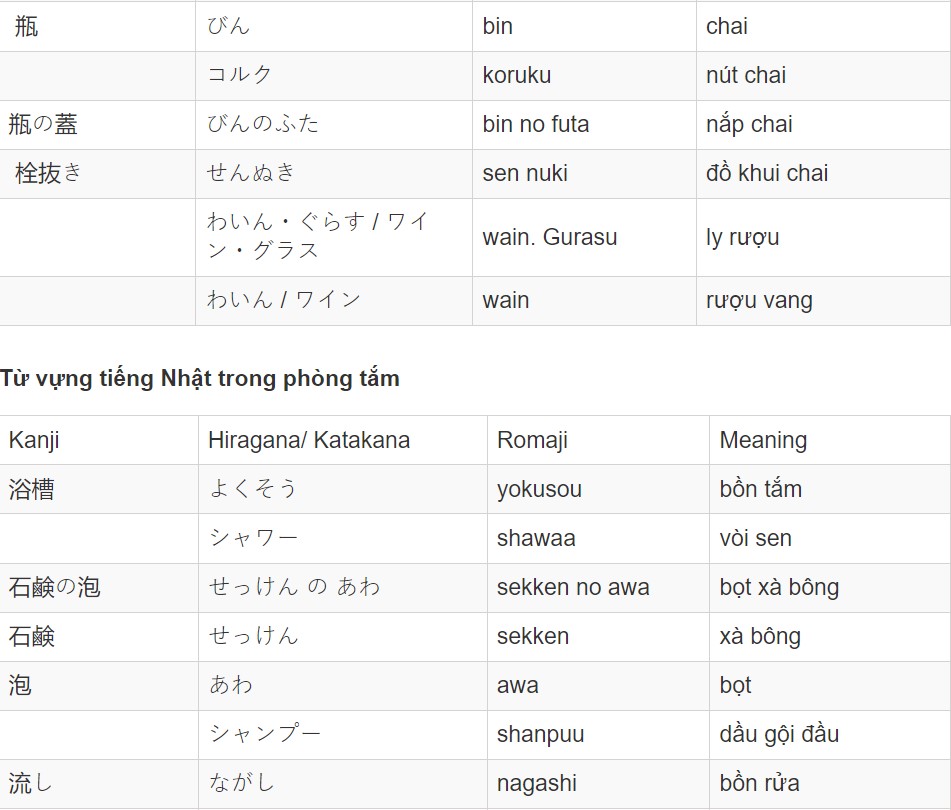The height and width of the screenshot is (810, 951).
Task: Click the 'Kanji' column header
Action: click(99, 441)
